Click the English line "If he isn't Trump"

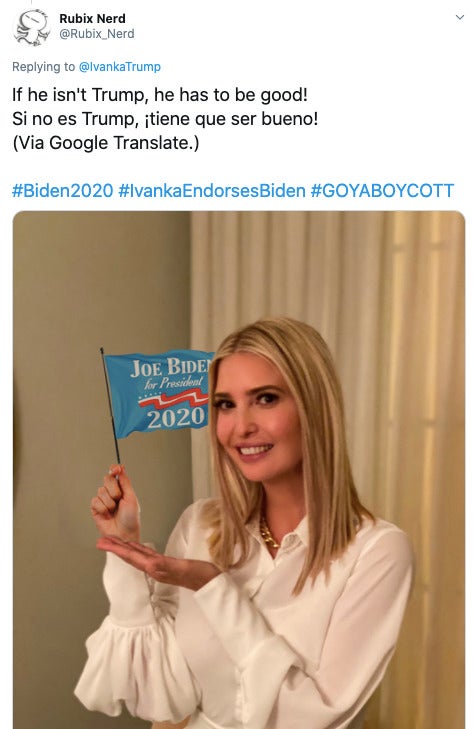pos(159,95)
